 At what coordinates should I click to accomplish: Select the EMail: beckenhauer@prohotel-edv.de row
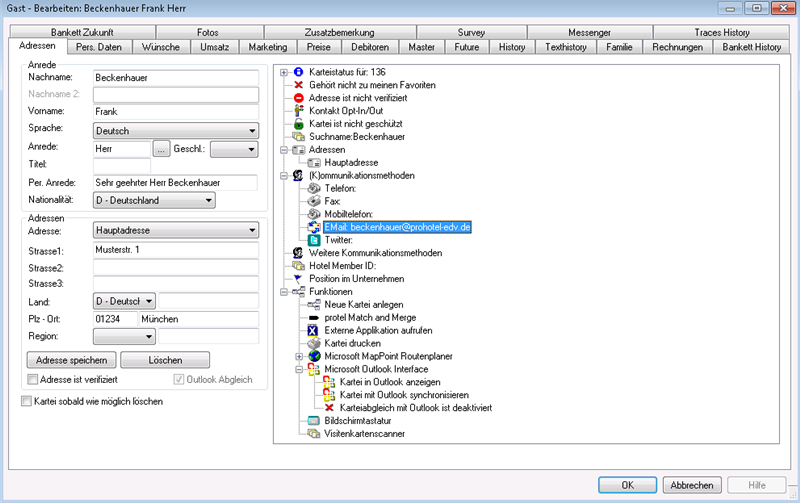pos(397,227)
